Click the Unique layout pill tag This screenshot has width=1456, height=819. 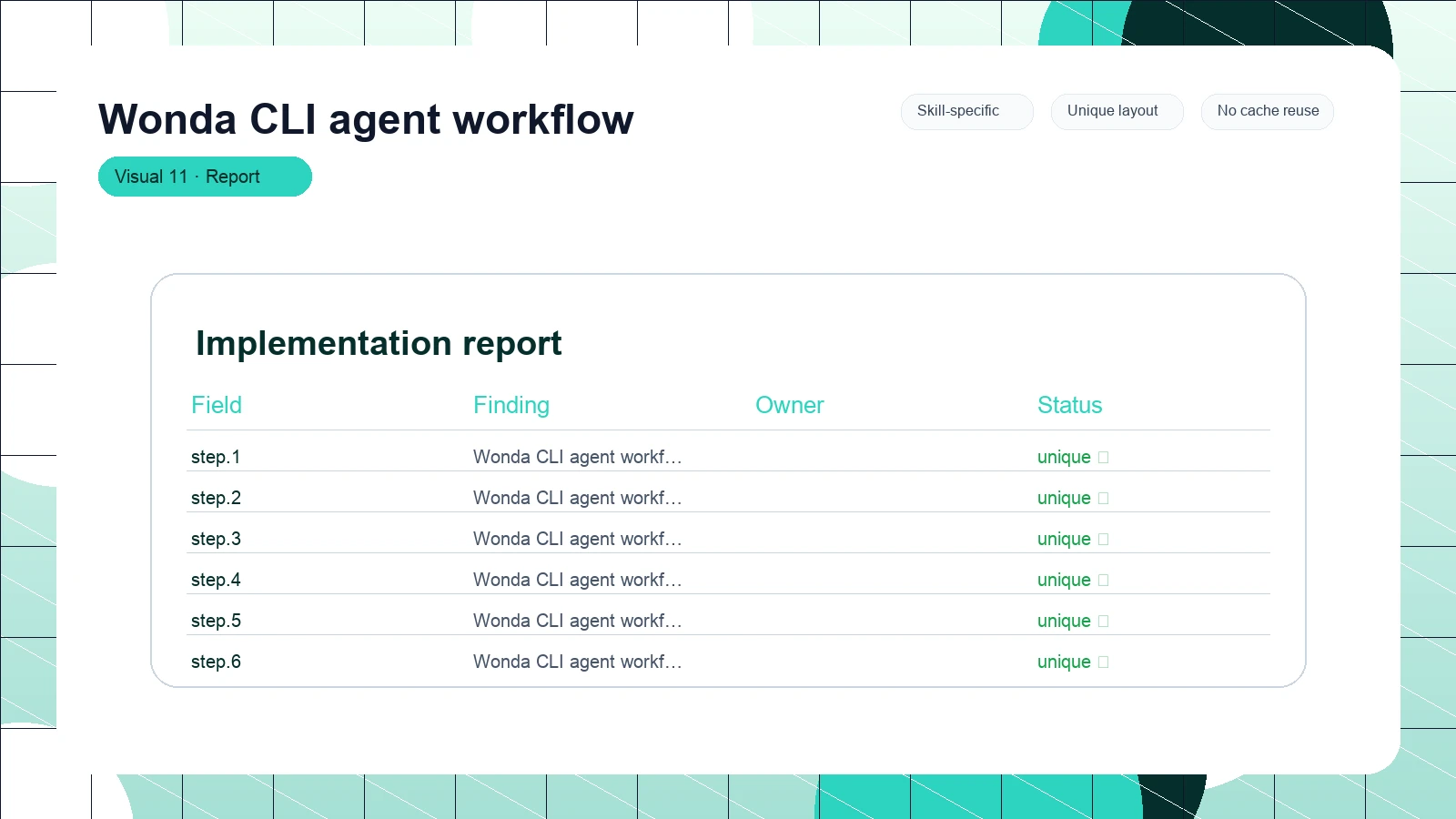[x=1117, y=112]
